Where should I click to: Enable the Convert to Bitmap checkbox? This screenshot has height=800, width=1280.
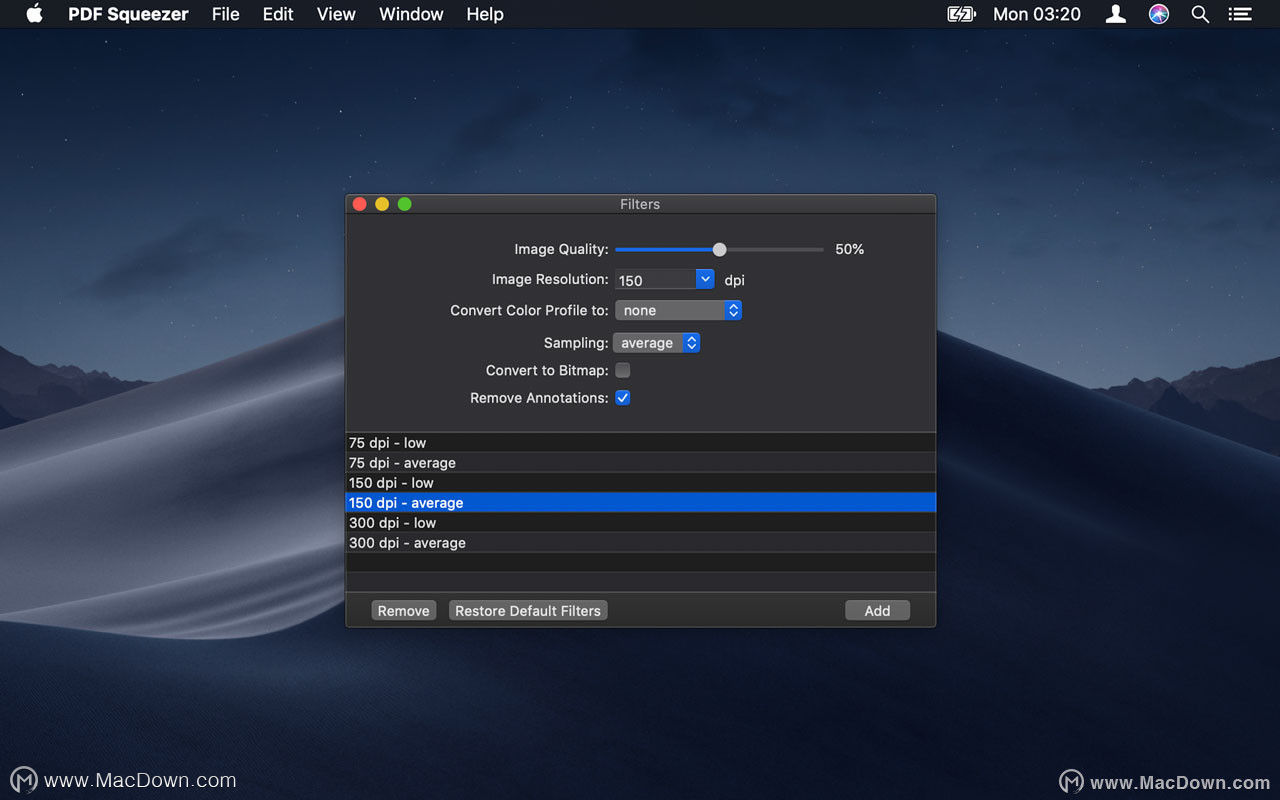click(x=623, y=370)
